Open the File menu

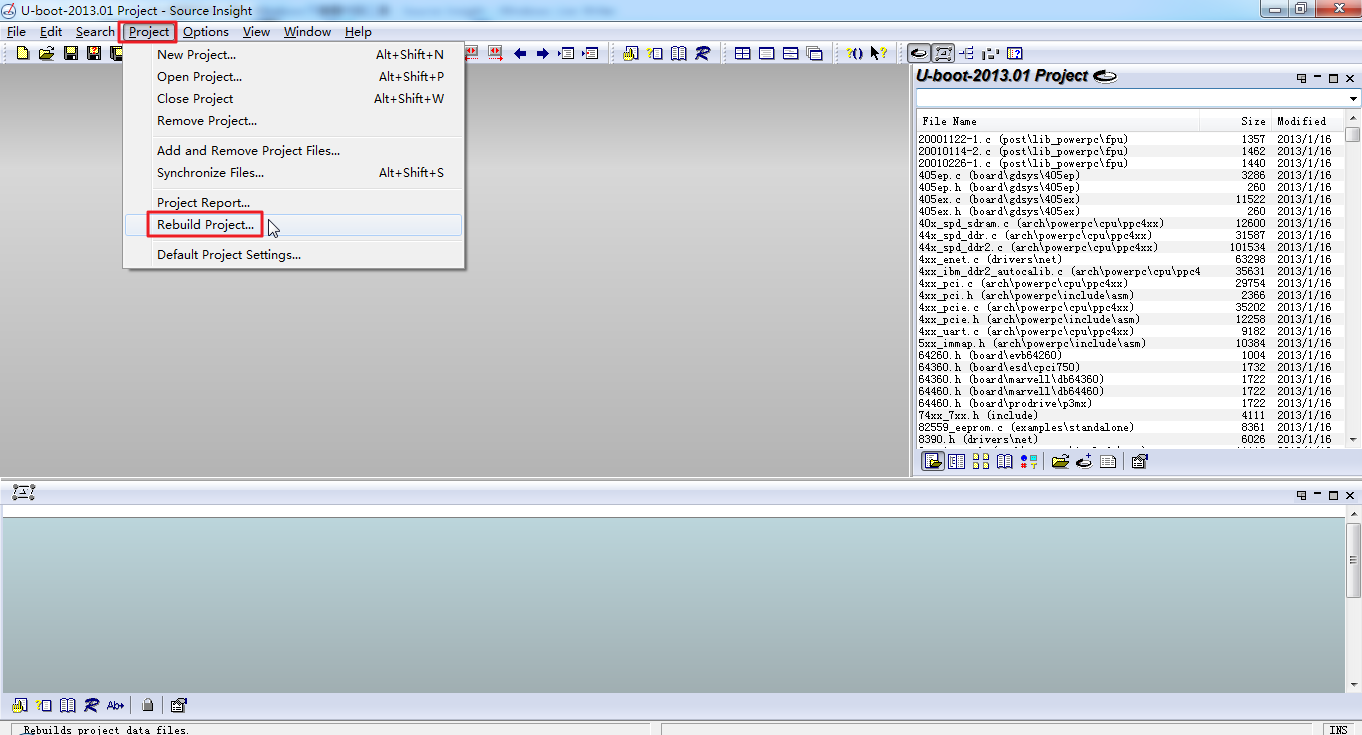(x=16, y=32)
